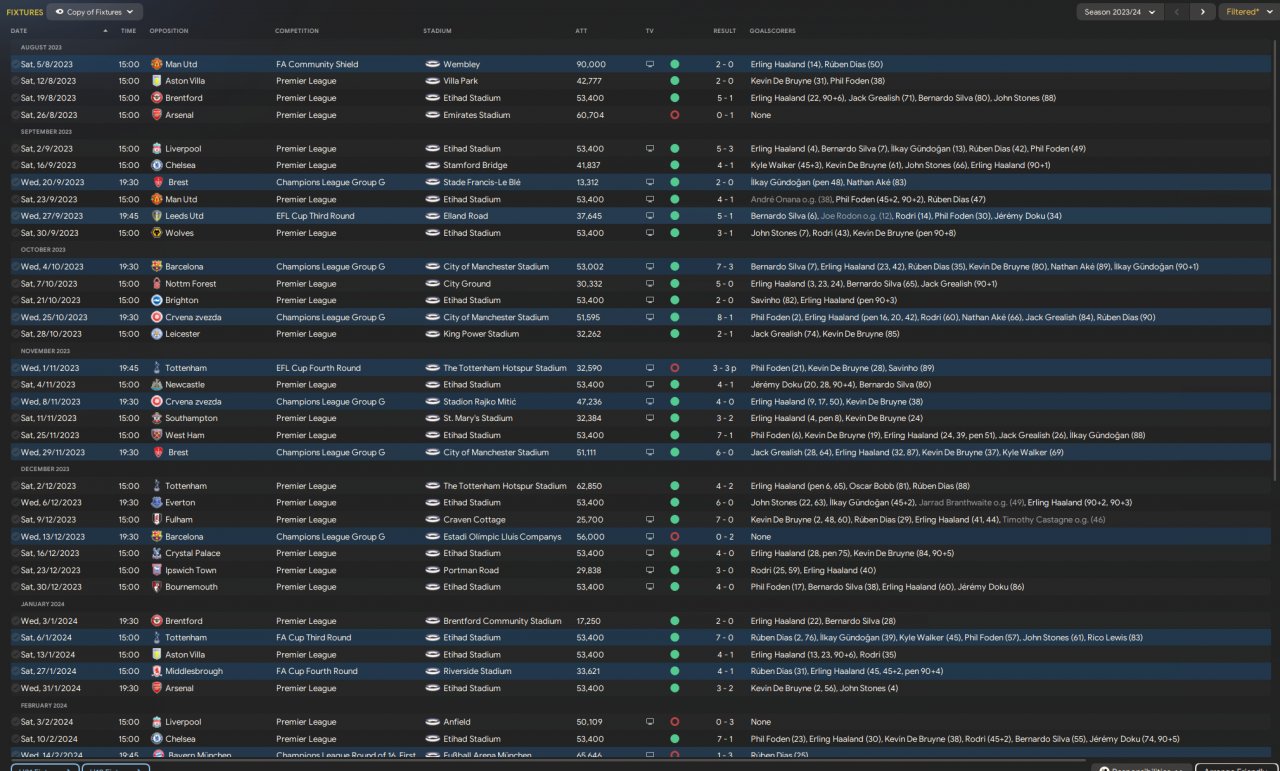Click the Estadi Olímpic Lluís Companys stadium

502,537
